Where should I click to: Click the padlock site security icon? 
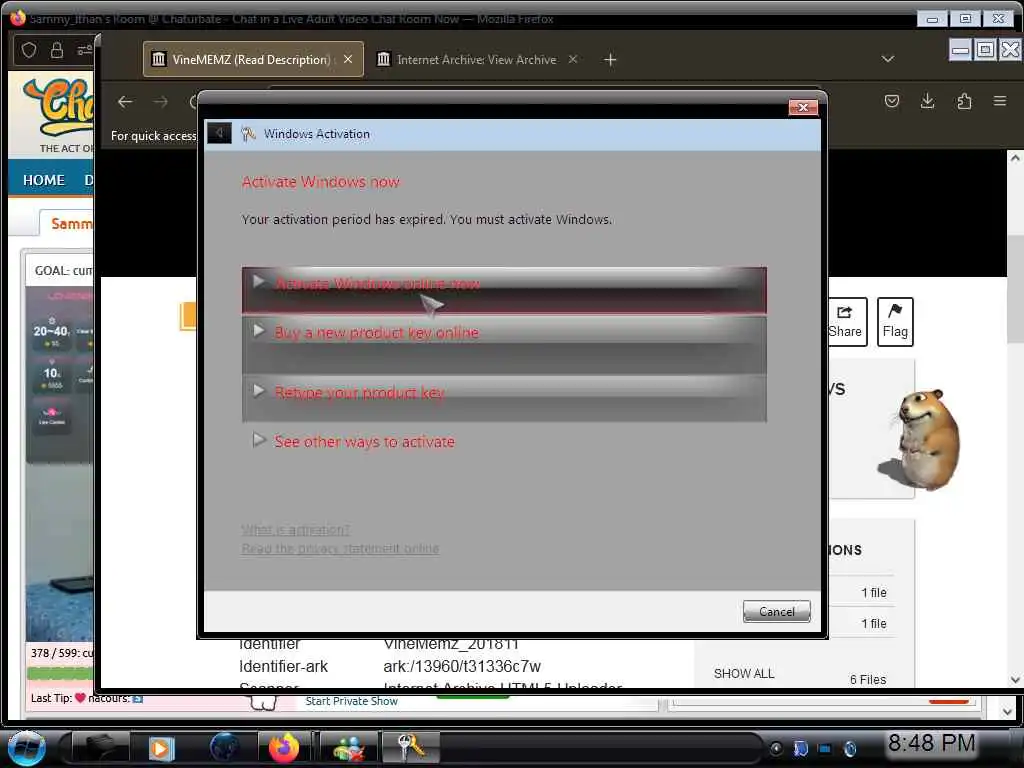pos(57,50)
